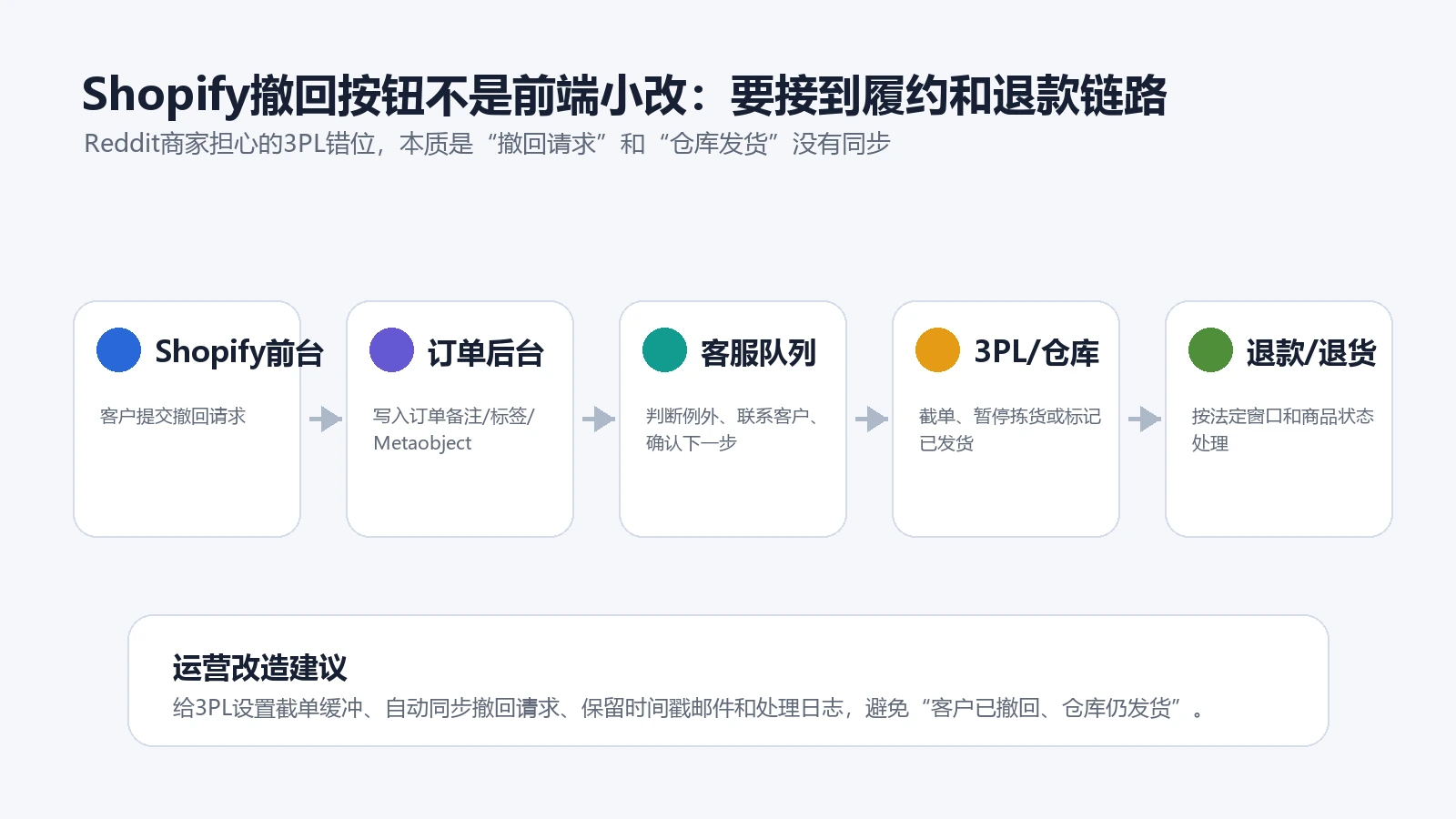Click the text 按法定窗口和商品状态处理

coord(1283,430)
